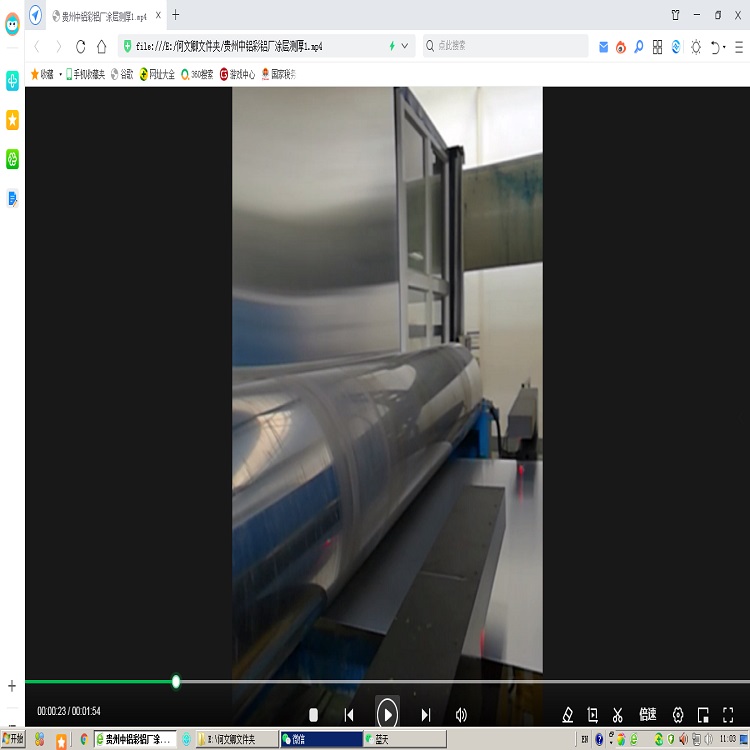The width and height of the screenshot is (750, 750).
Task: Toggle picture-in-picture mini window
Action: (703, 715)
